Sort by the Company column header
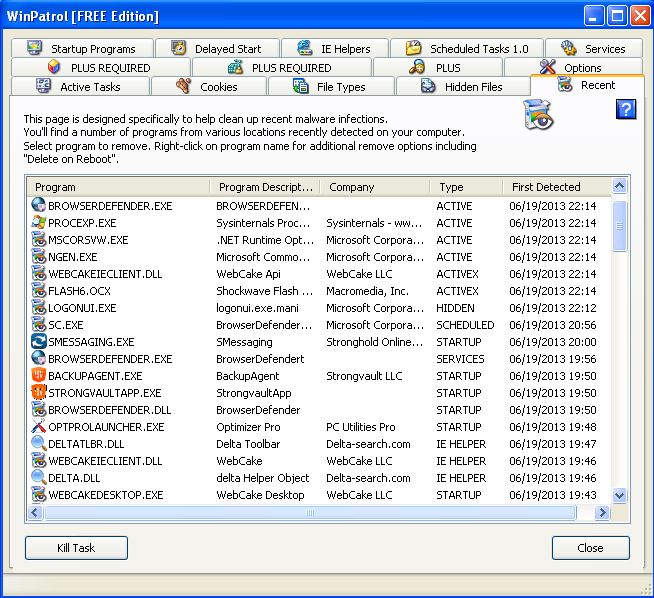The image size is (654, 598). (375, 187)
